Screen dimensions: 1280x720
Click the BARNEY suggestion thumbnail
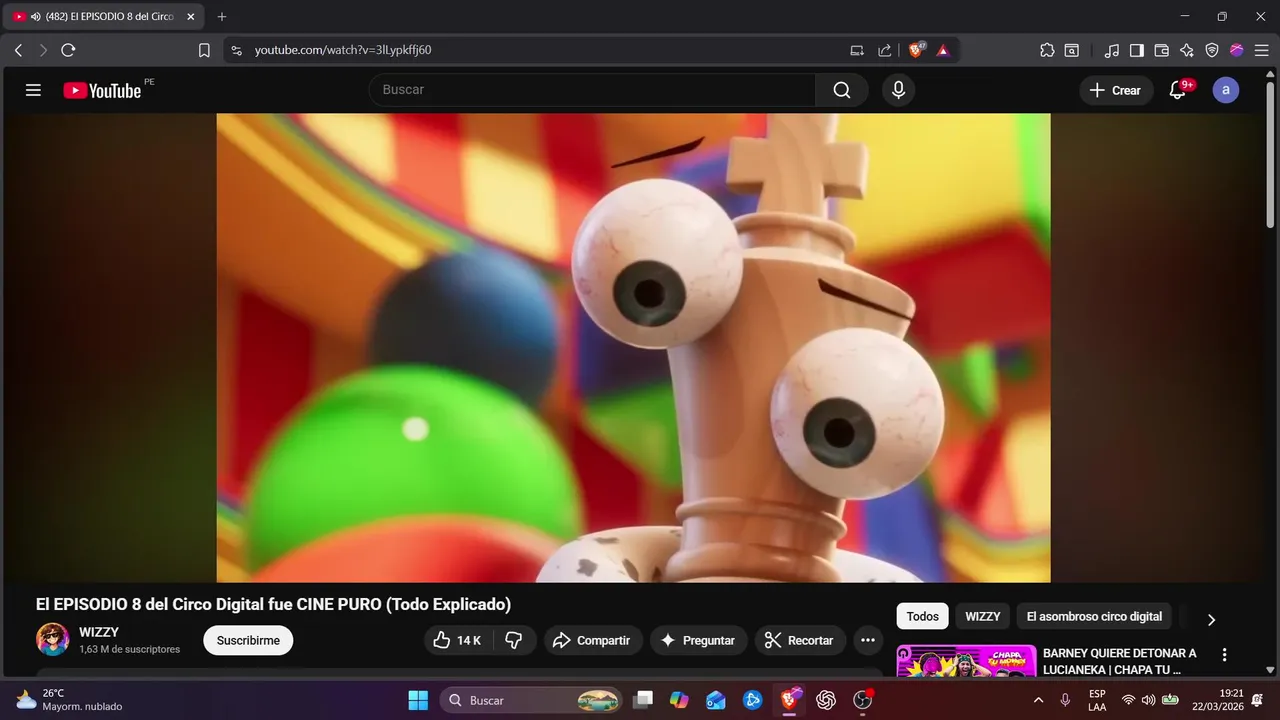coord(966,662)
